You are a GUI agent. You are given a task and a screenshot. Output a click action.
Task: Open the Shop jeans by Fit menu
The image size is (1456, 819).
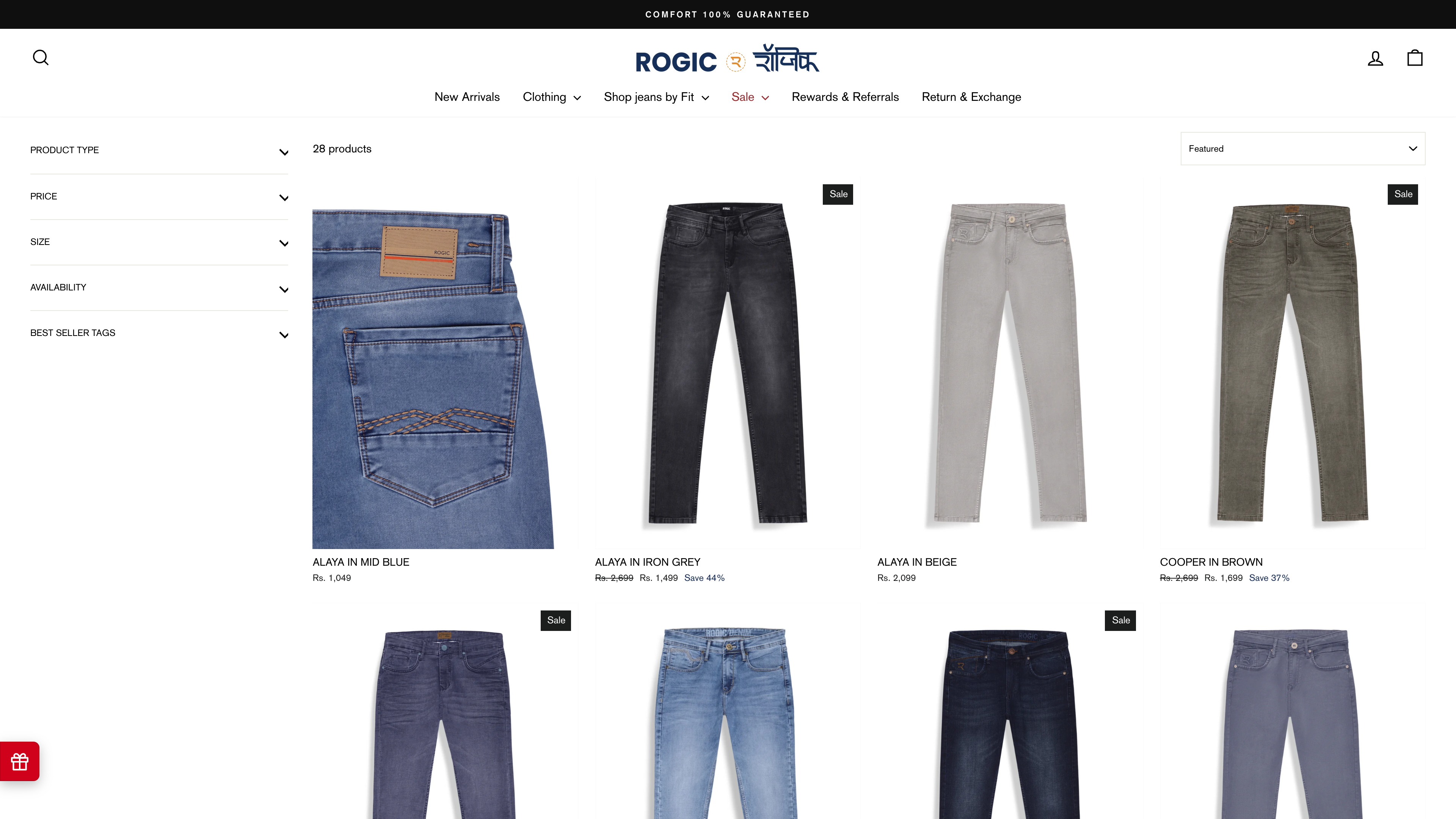656,97
